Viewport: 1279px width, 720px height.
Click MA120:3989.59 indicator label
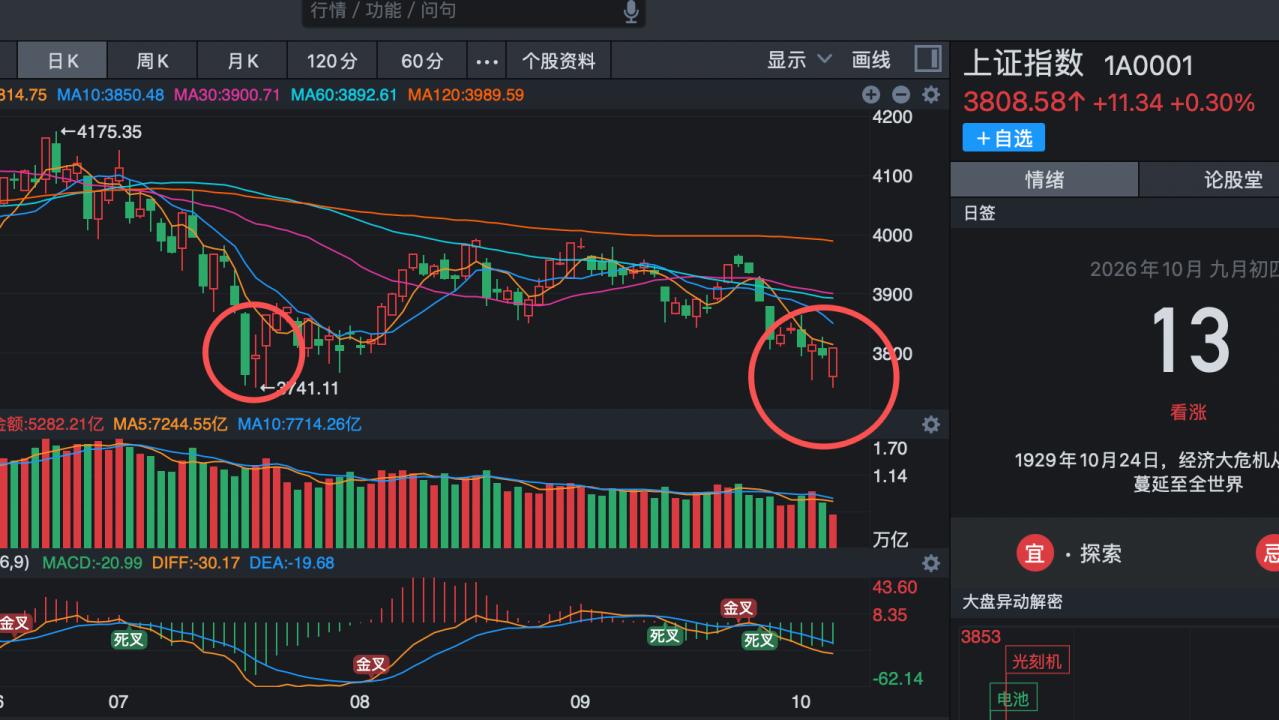tap(465, 95)
